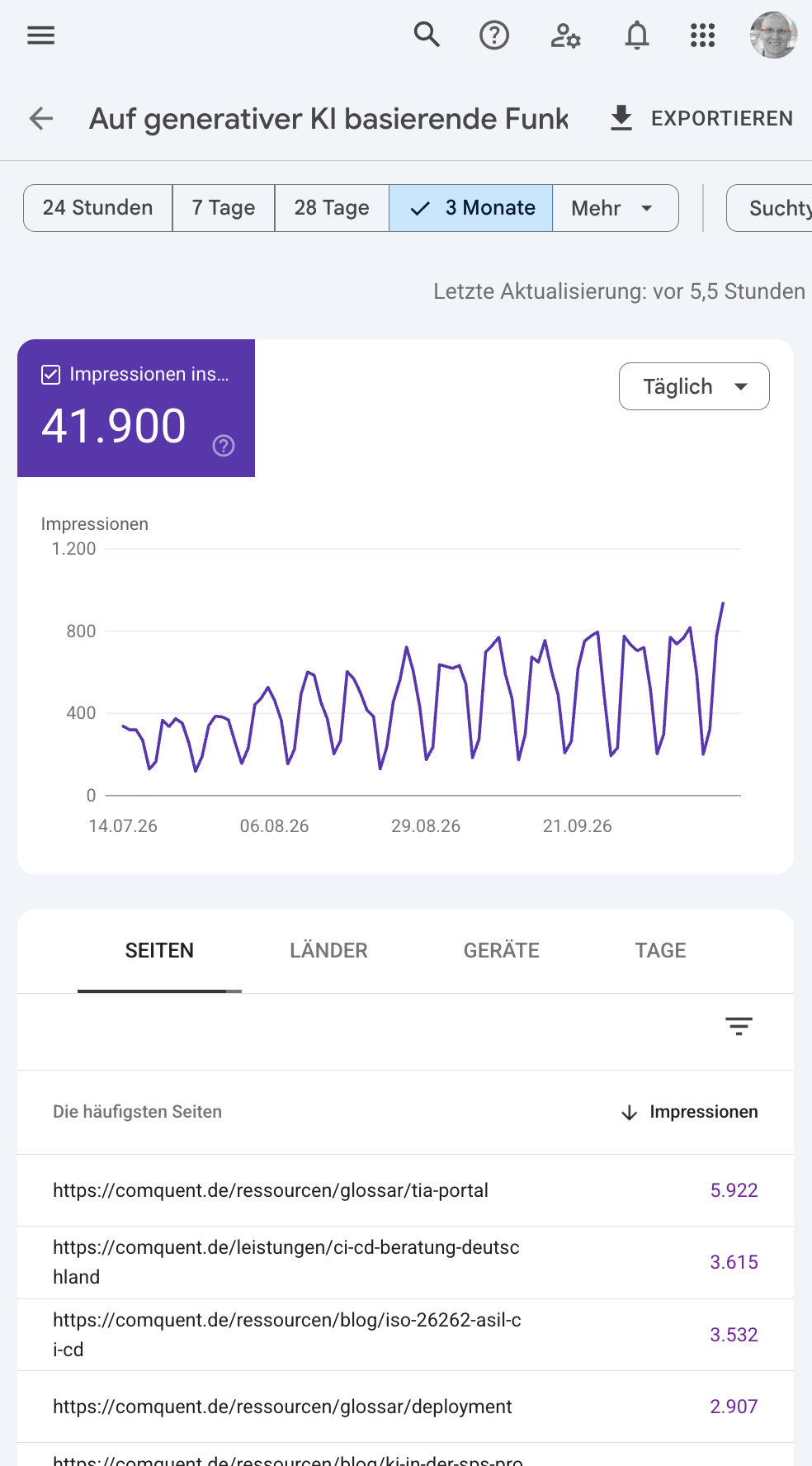Click the ci-cd-beratung-deutschland page row
This screenshot has height=1466, width=812.
click(405, 1262)
